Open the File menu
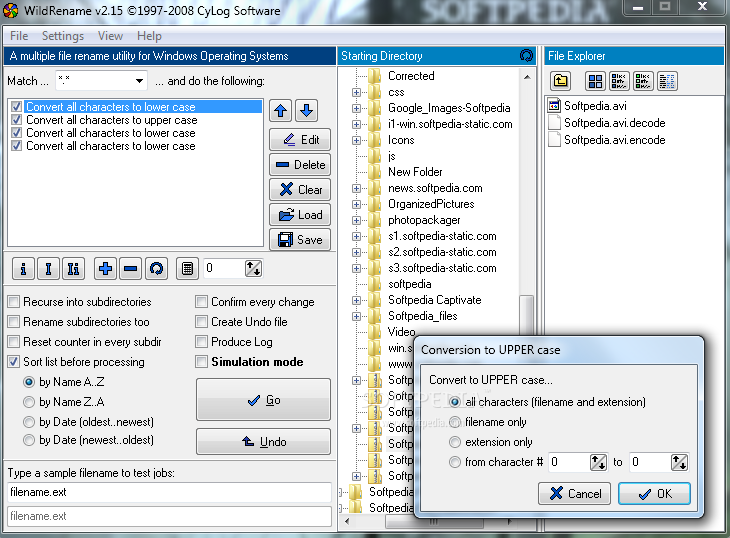 tap(19, 36)
